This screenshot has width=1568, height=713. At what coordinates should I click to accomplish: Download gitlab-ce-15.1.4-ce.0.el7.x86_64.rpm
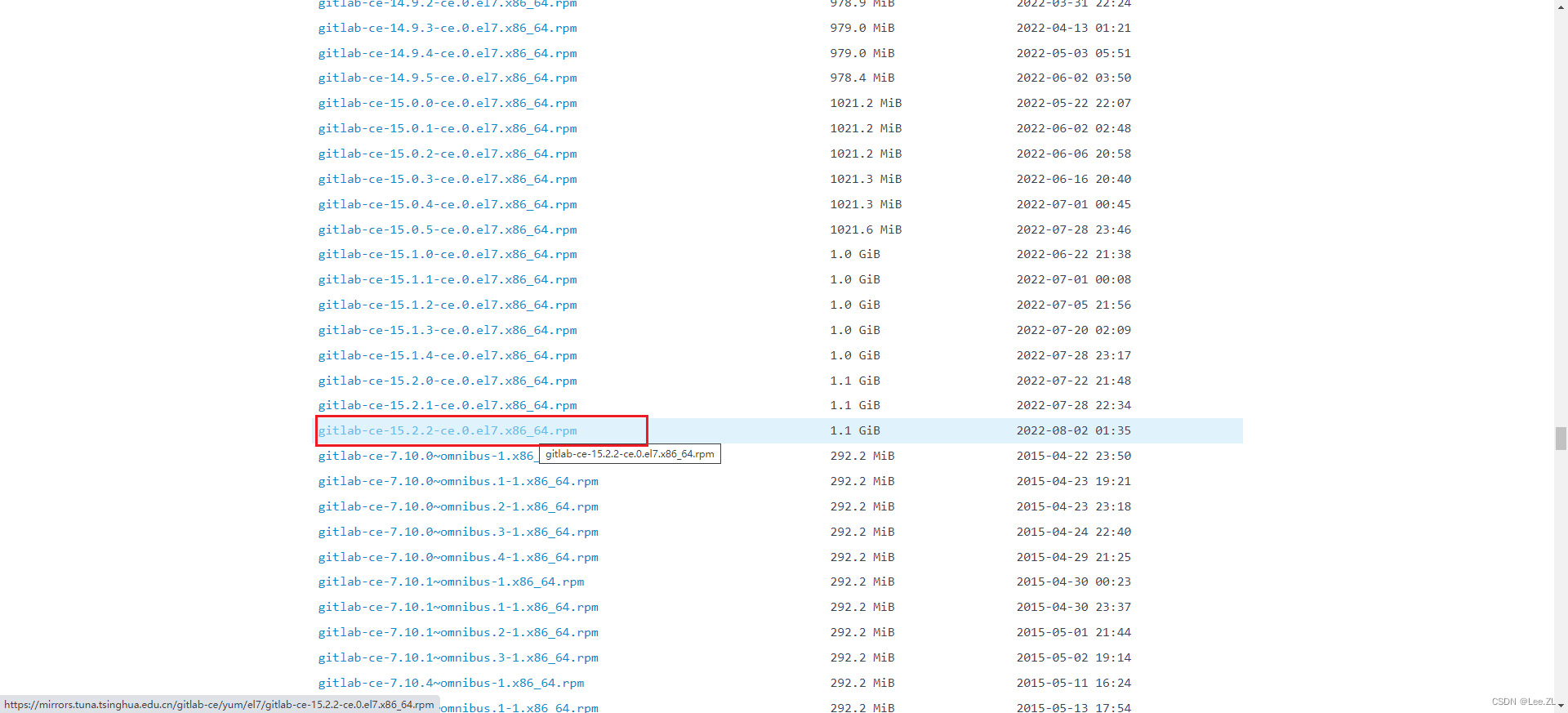(448, 355)
